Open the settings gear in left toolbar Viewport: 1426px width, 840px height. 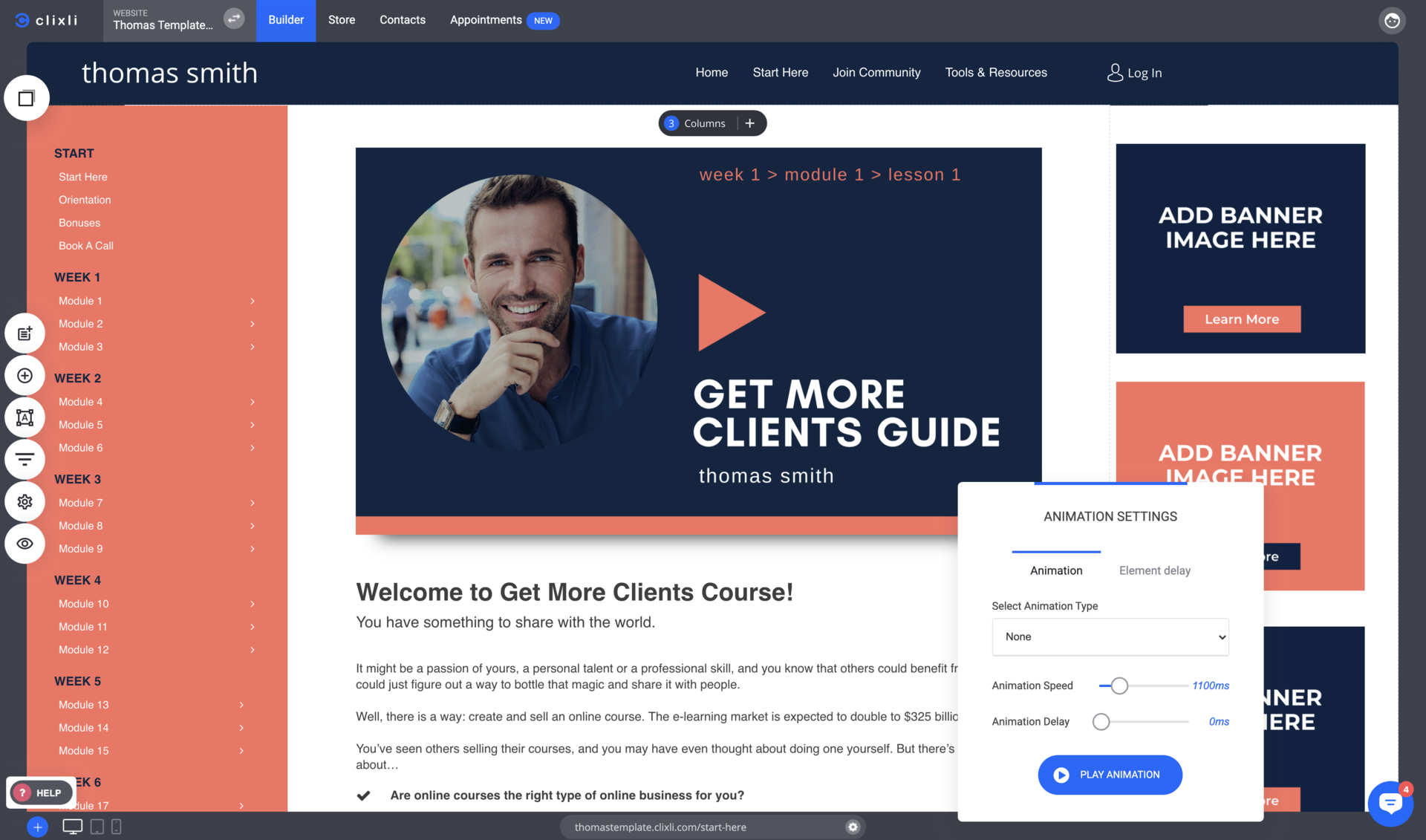click(25, 501)
